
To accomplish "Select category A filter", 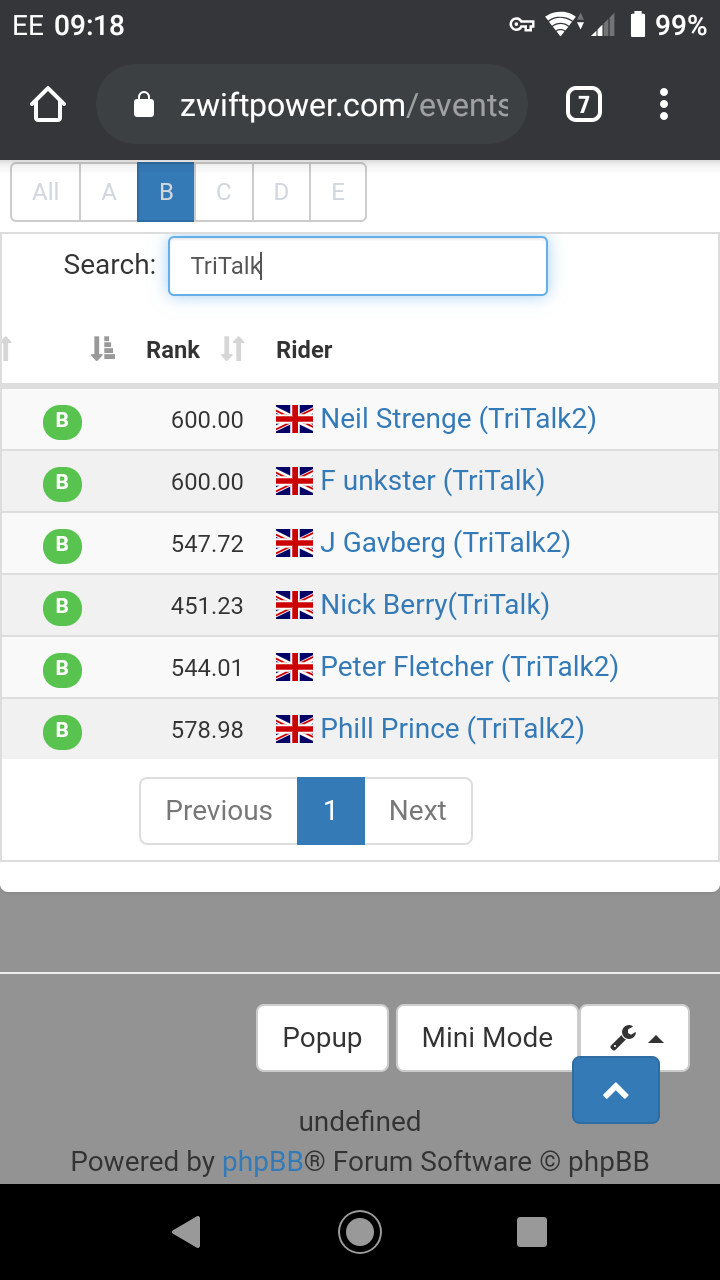I will click(x=109, y=192).
